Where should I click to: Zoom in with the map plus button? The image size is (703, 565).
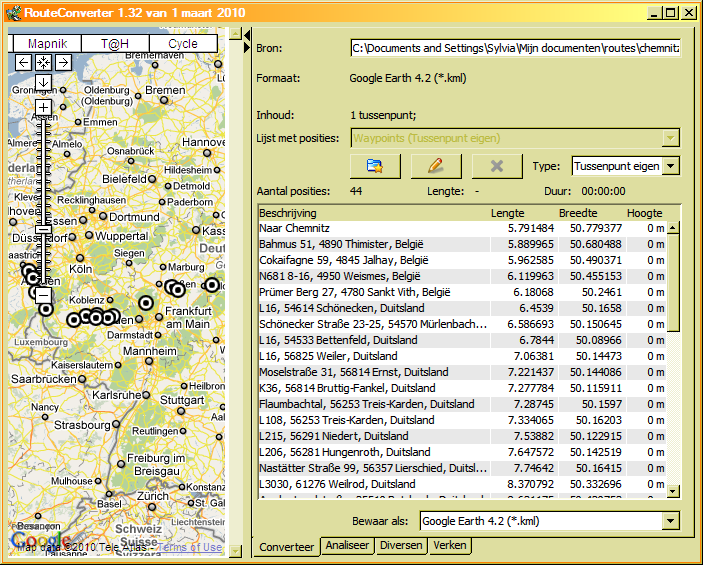43,106
